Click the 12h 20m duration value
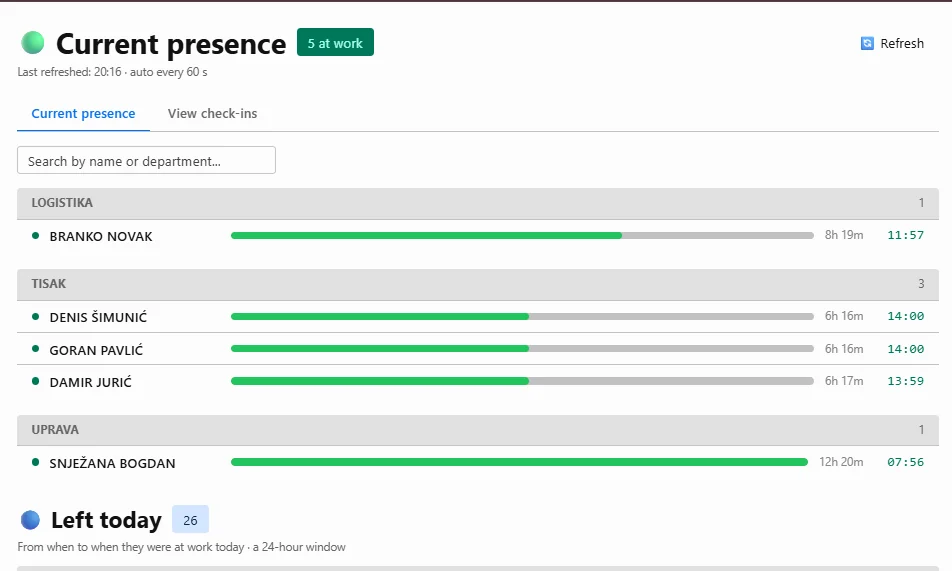This screenshot has width=952, height=571. (x=841, y=462)
